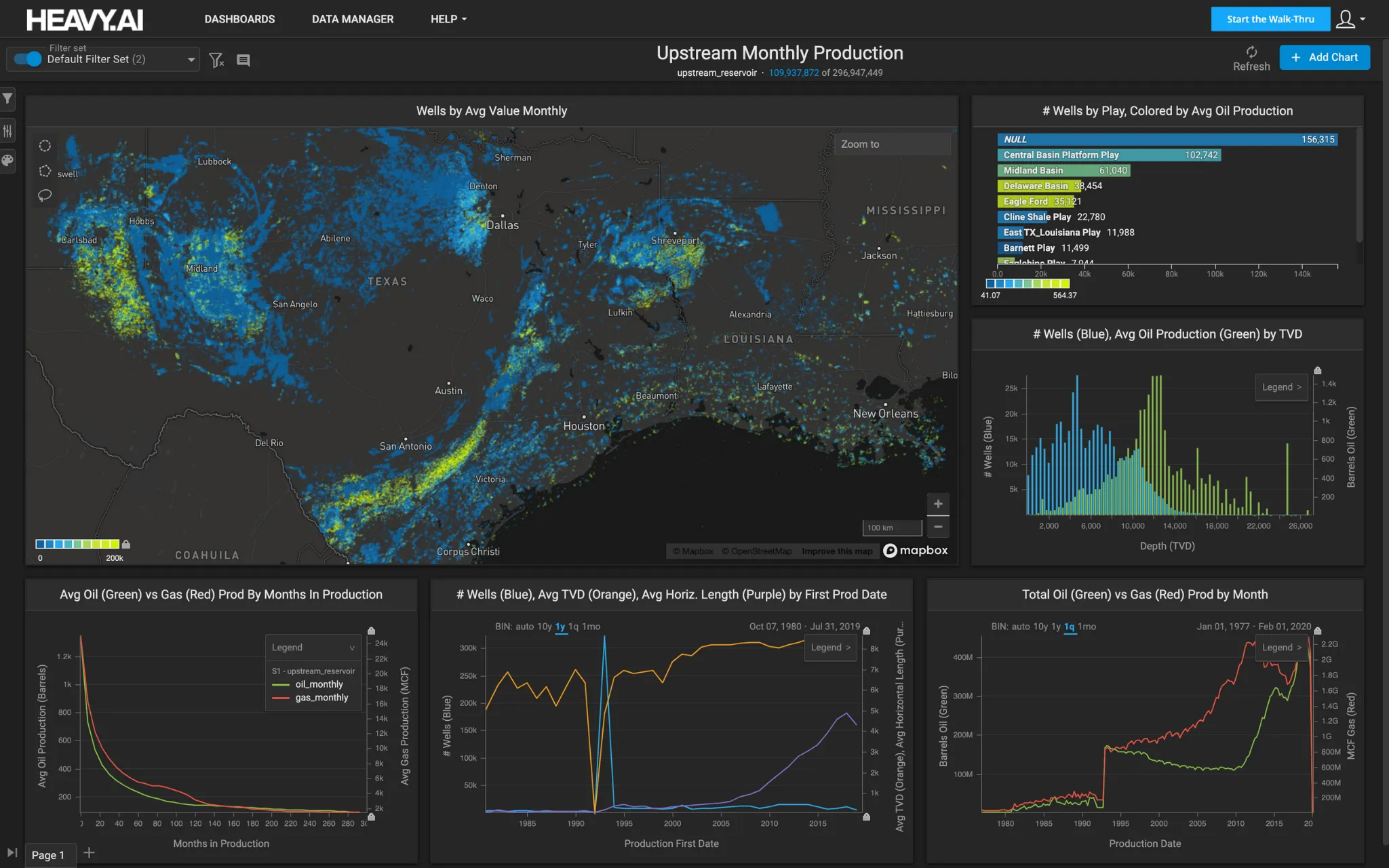The height and width of the screenshot is (868, 1389).
Task: Open the chart settings sliders in the sidebar
Action: (8, 130)
